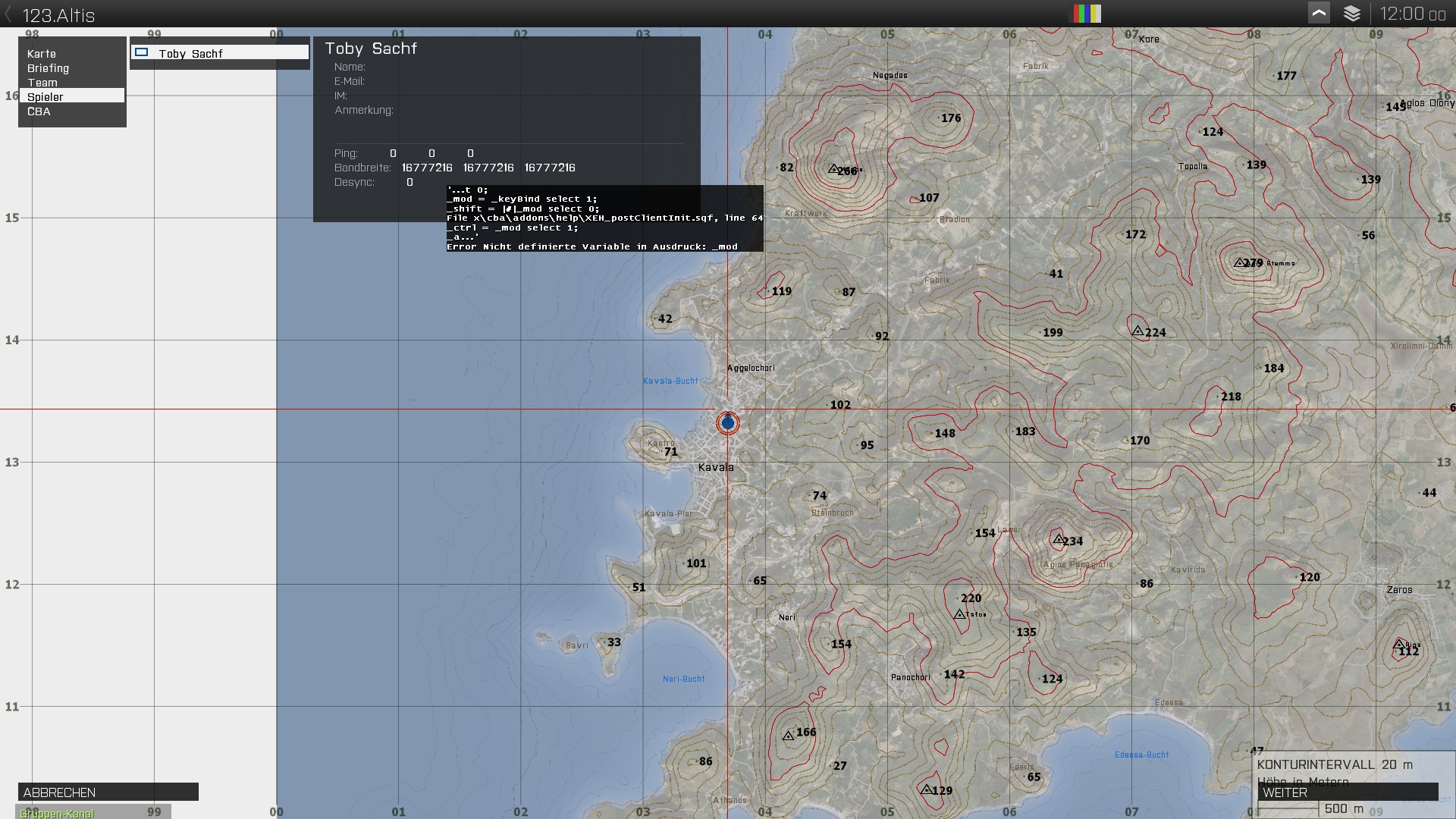
Task: Click the 500 m scale bar label
Action: (1344, 809)
